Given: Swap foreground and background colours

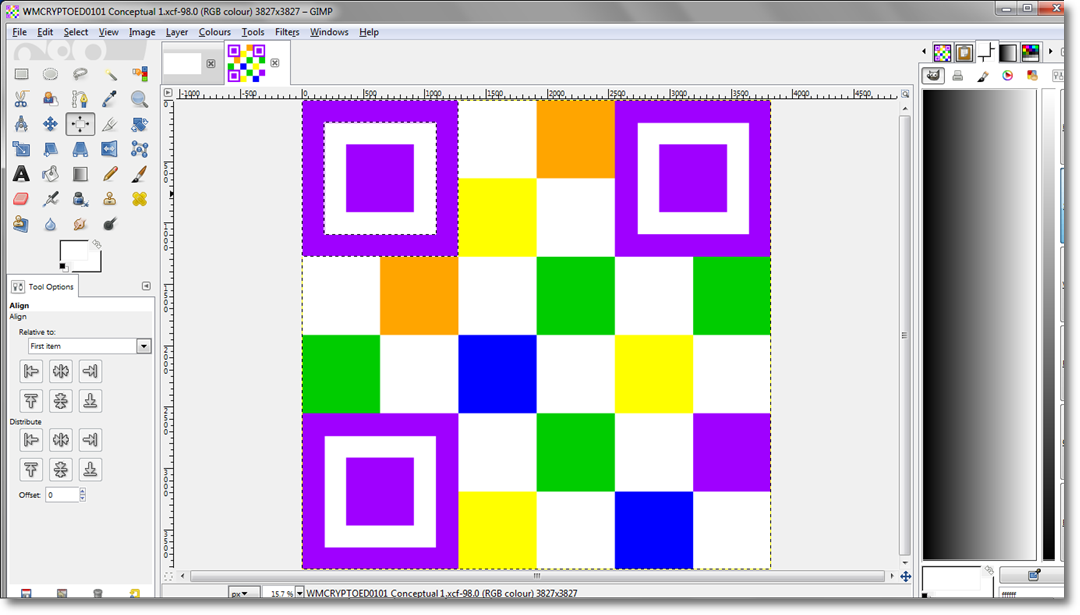Looking at the screenshot, I should pyautogui.click(x=96, y=244).
